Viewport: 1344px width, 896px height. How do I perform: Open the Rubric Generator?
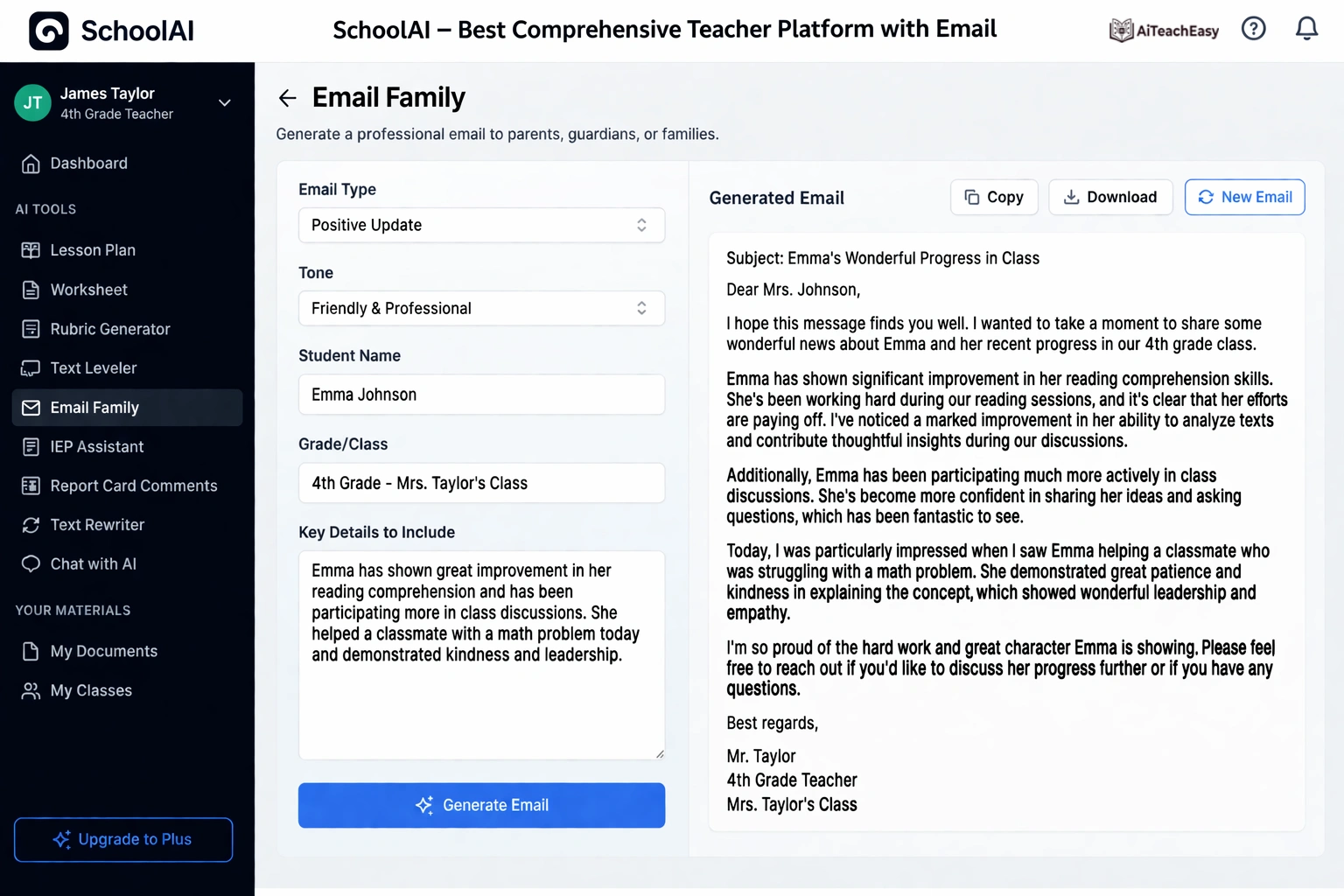[109, 329]
